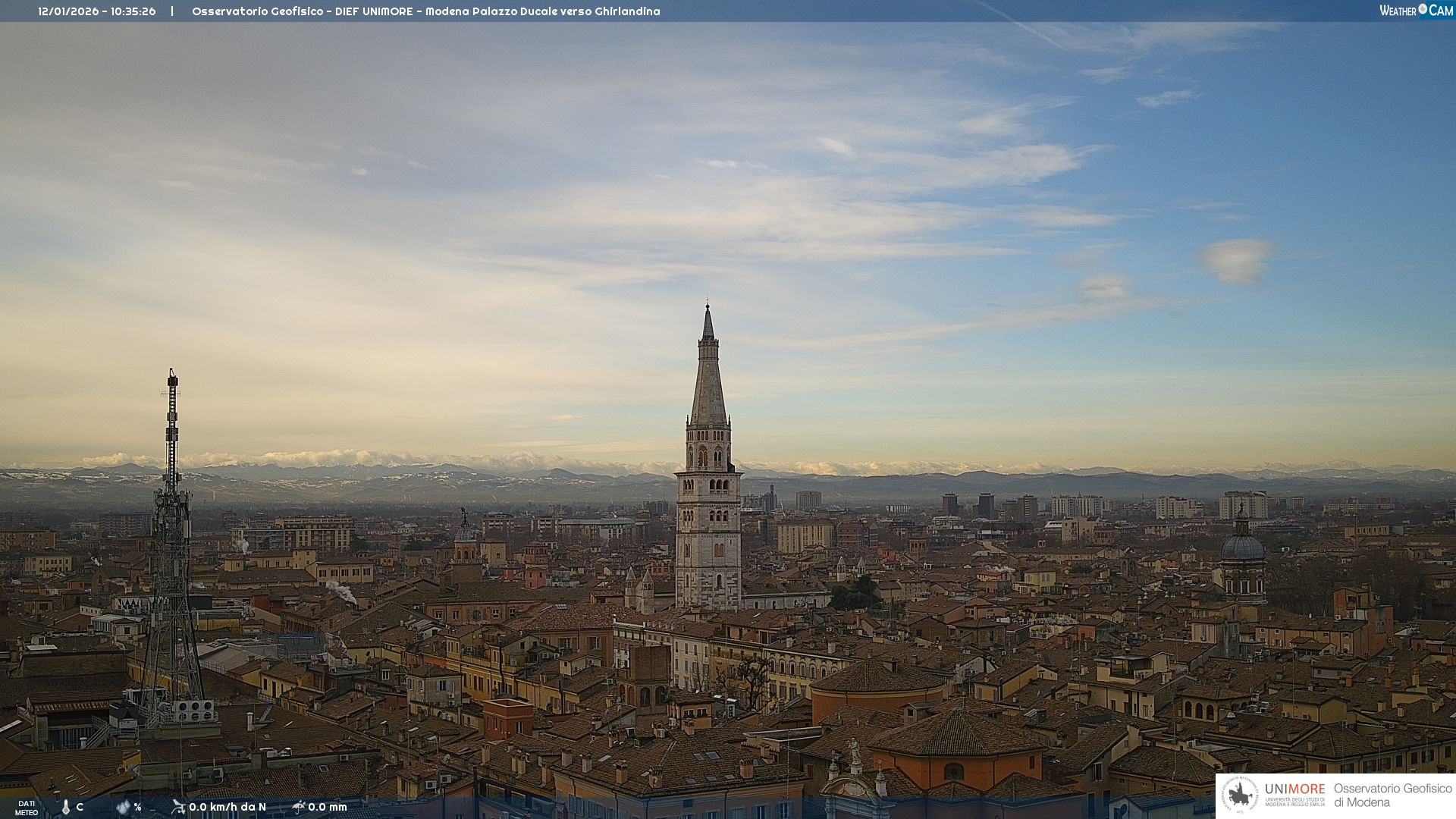Screen dimensions: 1456x819
Task: Click the webcam lens icon in WeatherCam logo
Action: click(1423, 9)
